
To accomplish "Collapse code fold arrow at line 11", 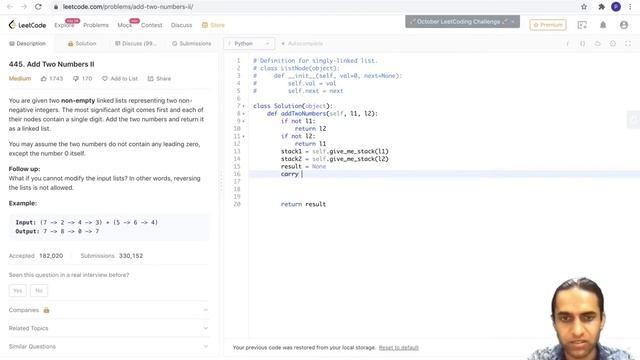I will click(x=244, y=136).
